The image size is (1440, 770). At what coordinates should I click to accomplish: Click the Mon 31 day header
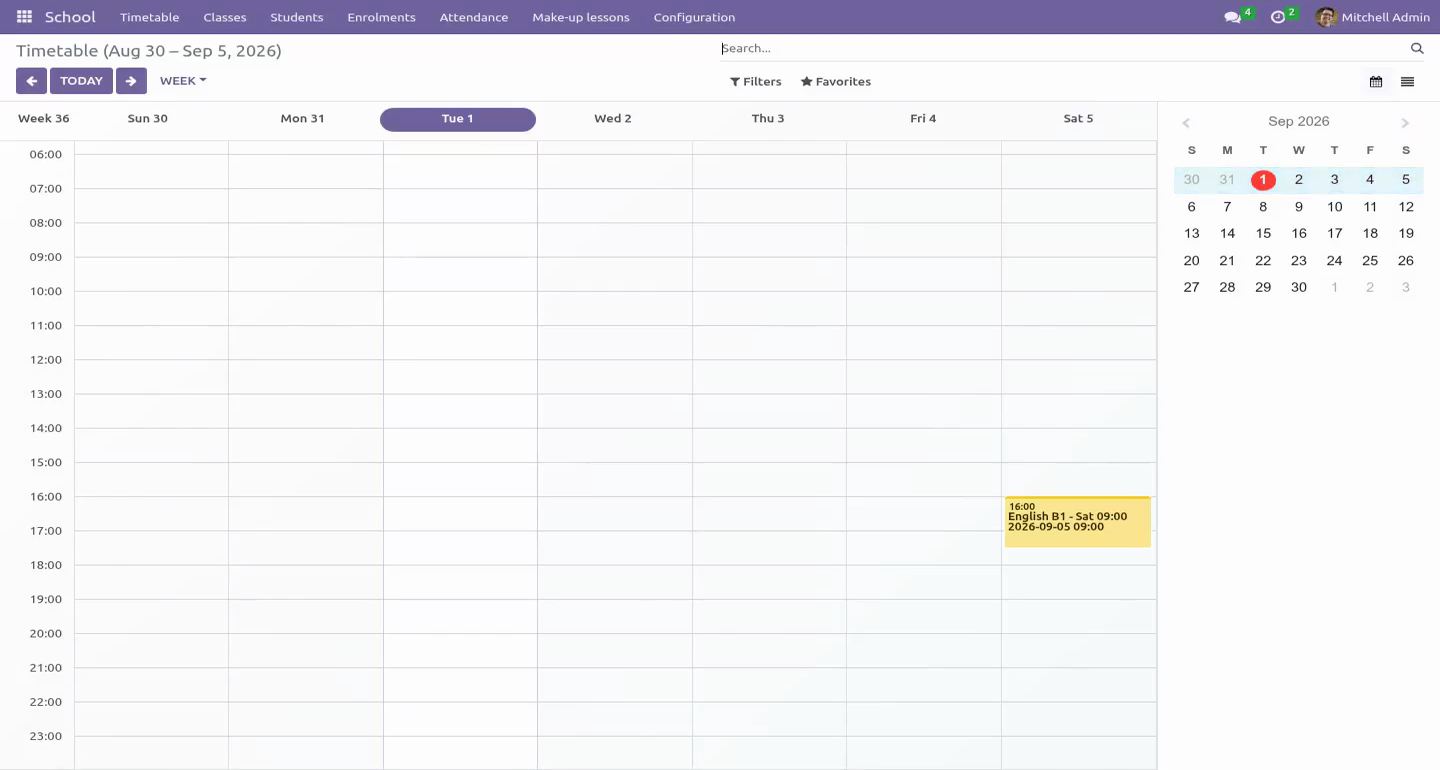(x=303, y=119)
